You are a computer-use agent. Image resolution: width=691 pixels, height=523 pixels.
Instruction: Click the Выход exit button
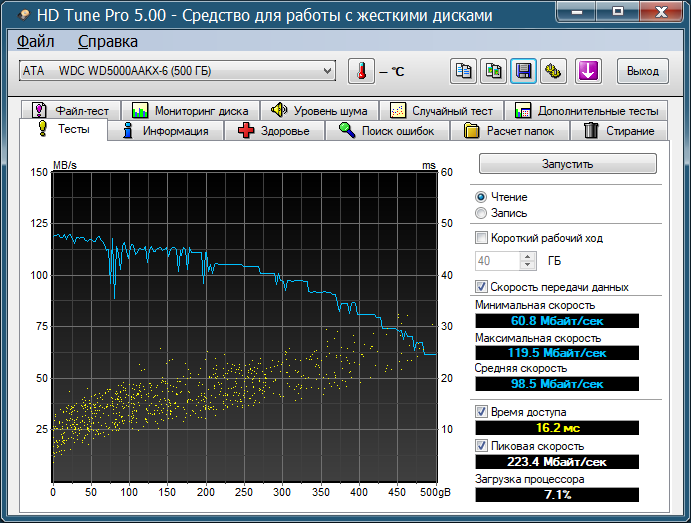tap(643, 71)
